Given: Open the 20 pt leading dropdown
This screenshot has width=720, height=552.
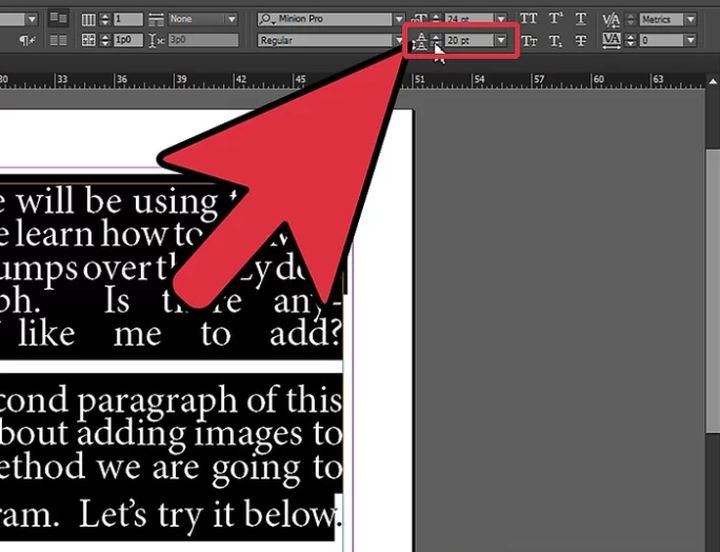Looking at the screenshot, I should tap(501, 40).
